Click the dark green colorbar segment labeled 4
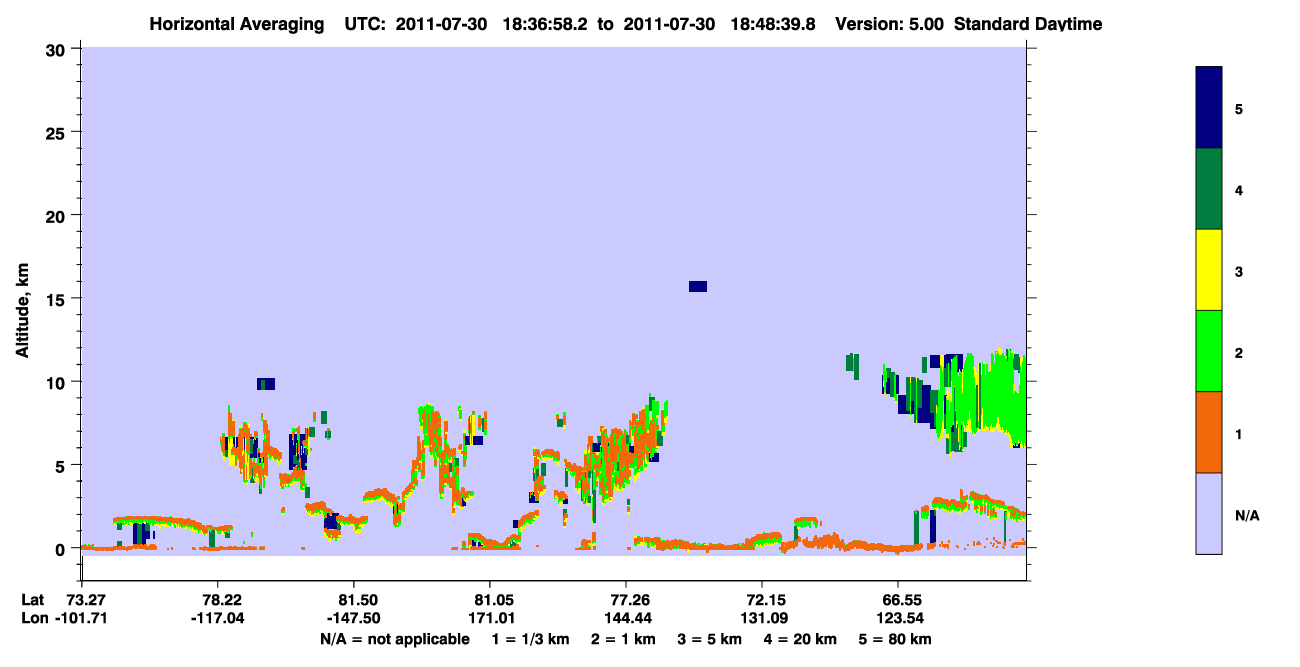This screenshot has height=667, width=1300. coord(1209,189)
